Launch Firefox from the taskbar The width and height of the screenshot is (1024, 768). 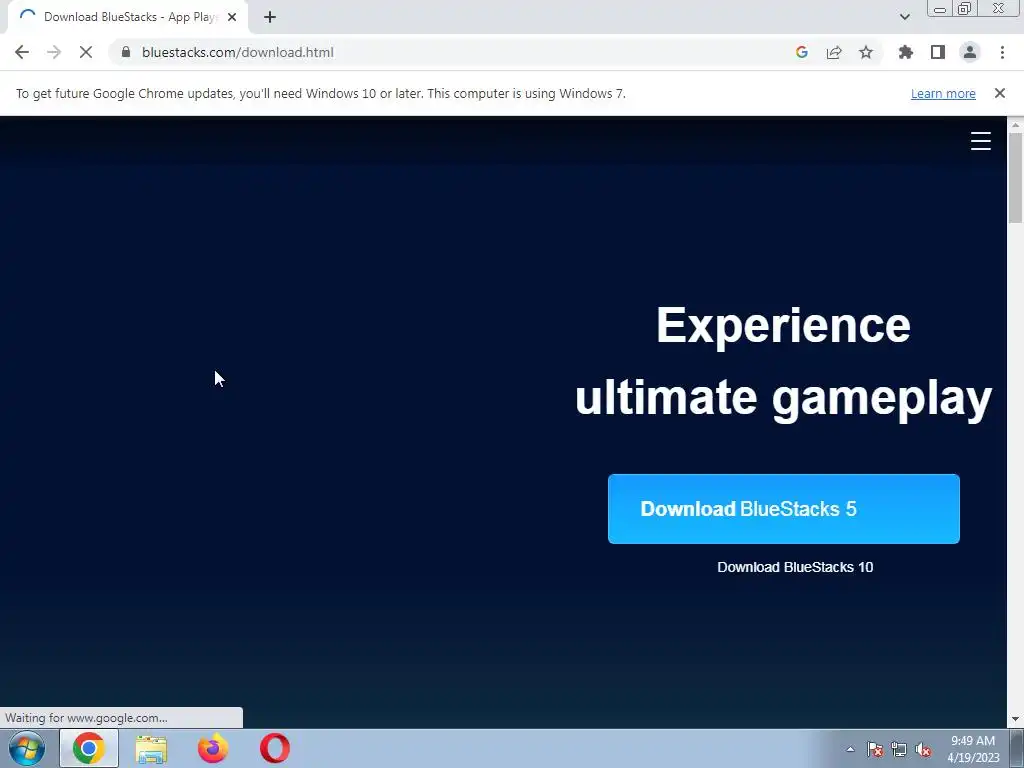pos(213,748)
